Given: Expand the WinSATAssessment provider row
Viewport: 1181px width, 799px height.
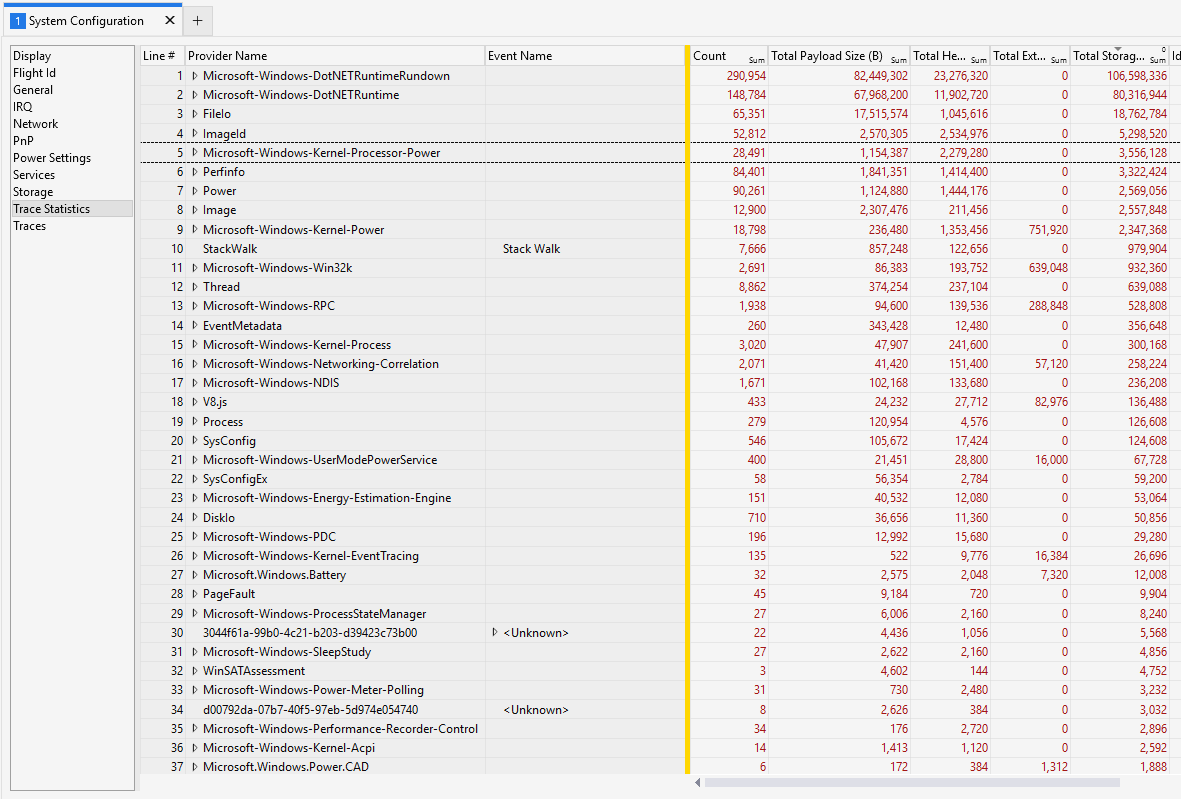Looking at the screenshot, I should pos(194,671).
